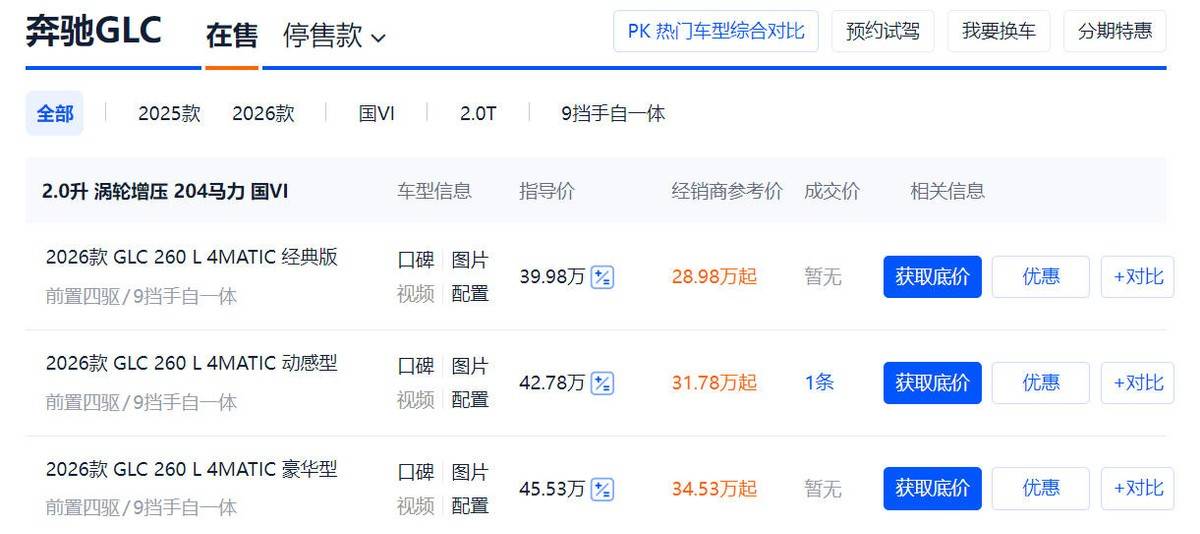Screen dimensions: 1200x534
Task: Add 豪华型 model to 对比 list
Action: pos(1137,489)
